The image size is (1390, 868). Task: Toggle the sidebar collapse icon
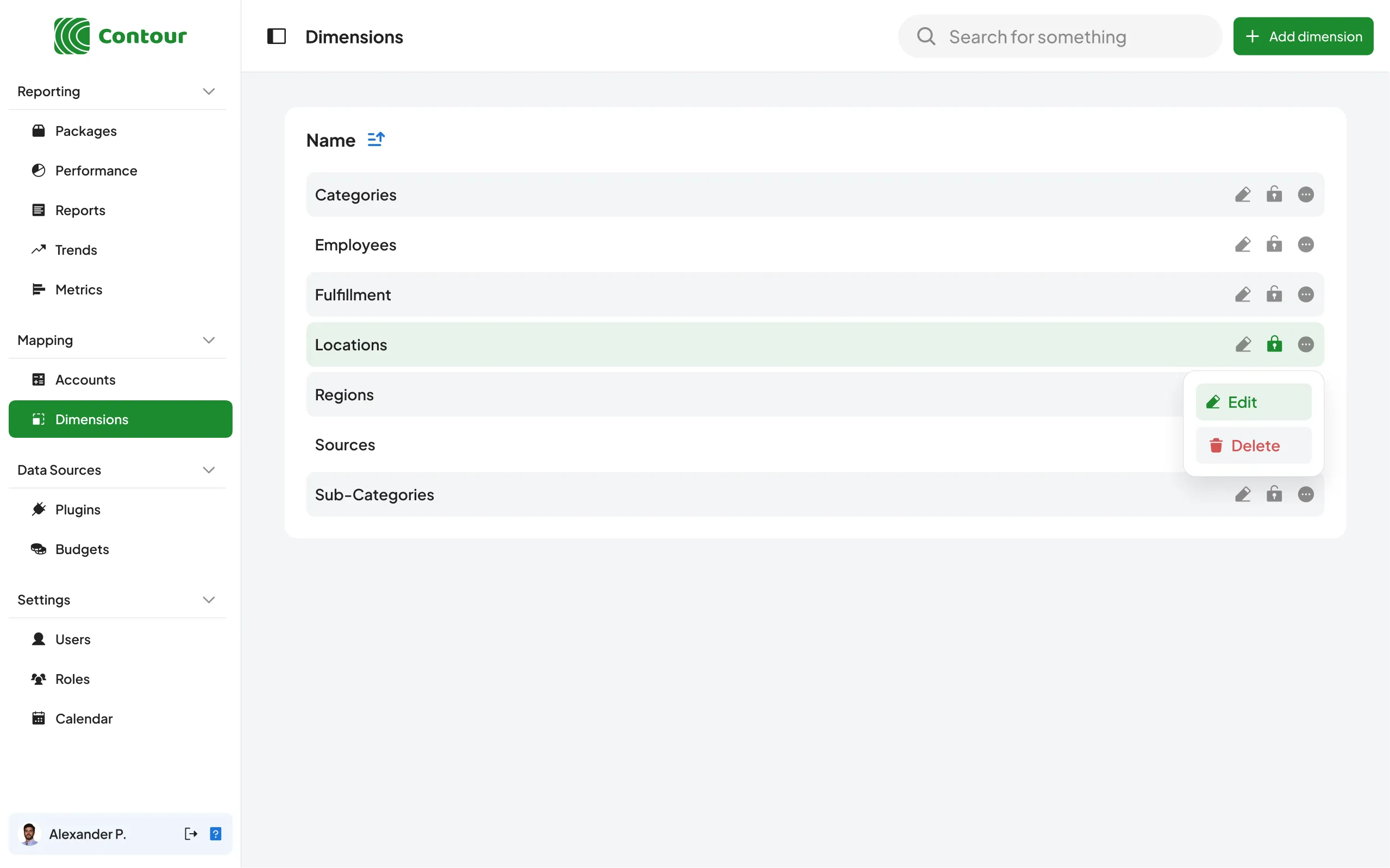276,37
